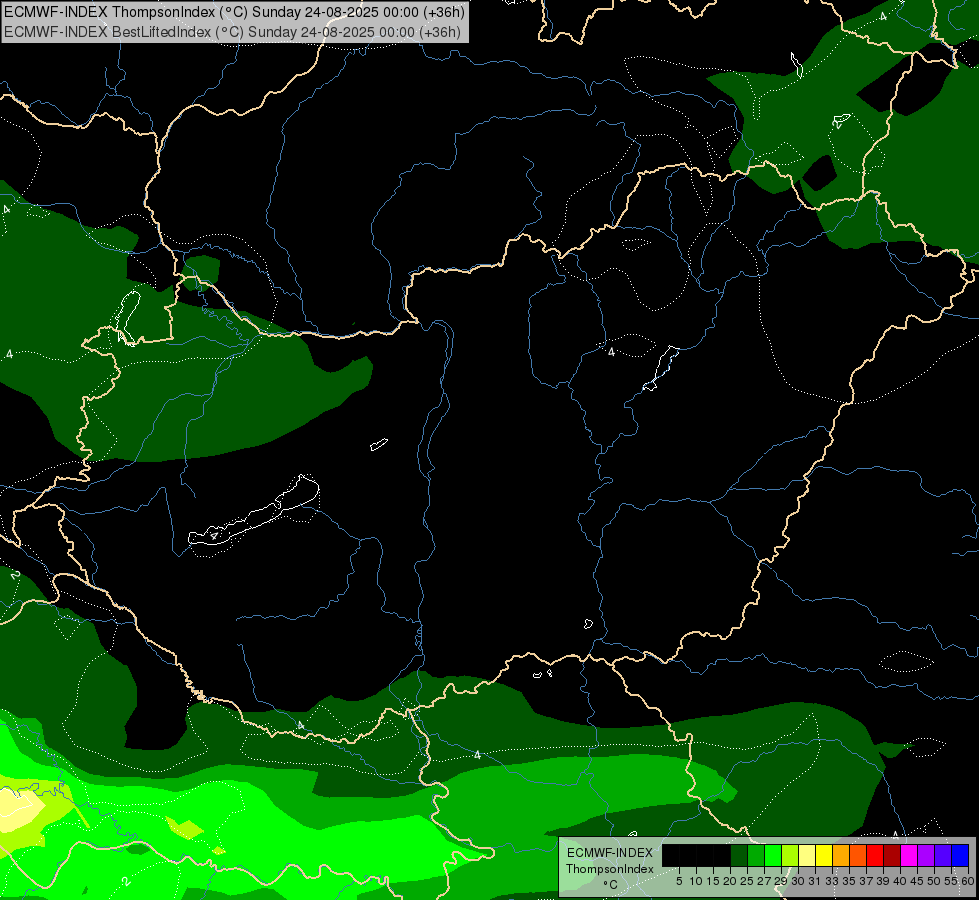
Task: Click the legend tick value 5
Action: click(x=679, y=881)
